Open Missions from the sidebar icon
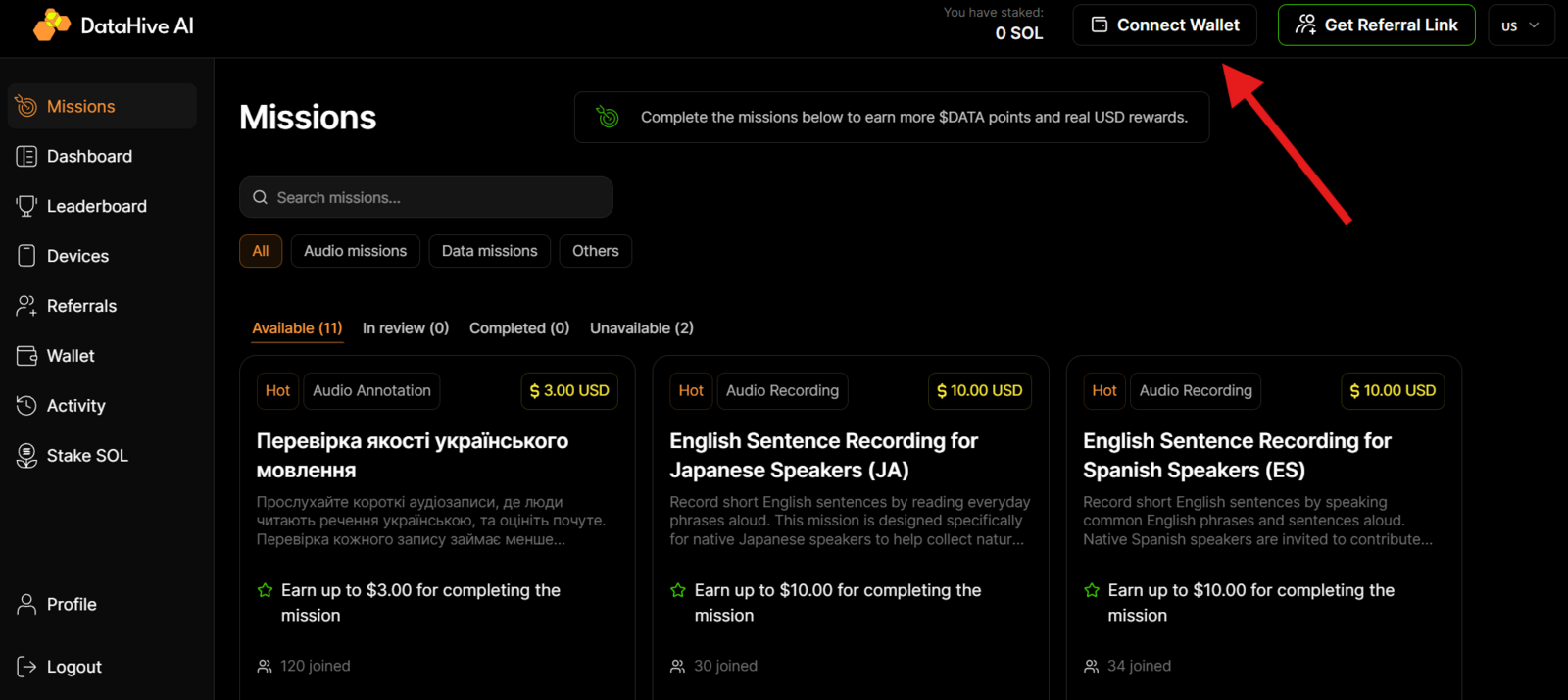Viewport: 1568px width, 700px height. tap(26, 106)
